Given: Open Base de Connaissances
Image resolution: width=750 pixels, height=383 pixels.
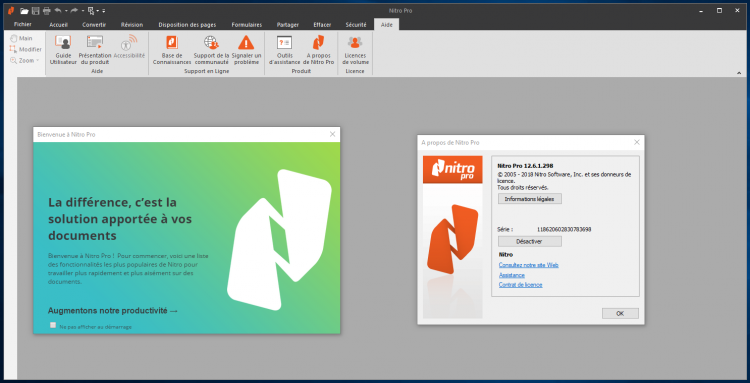Looking at the screenshot, I should (172, 50).
